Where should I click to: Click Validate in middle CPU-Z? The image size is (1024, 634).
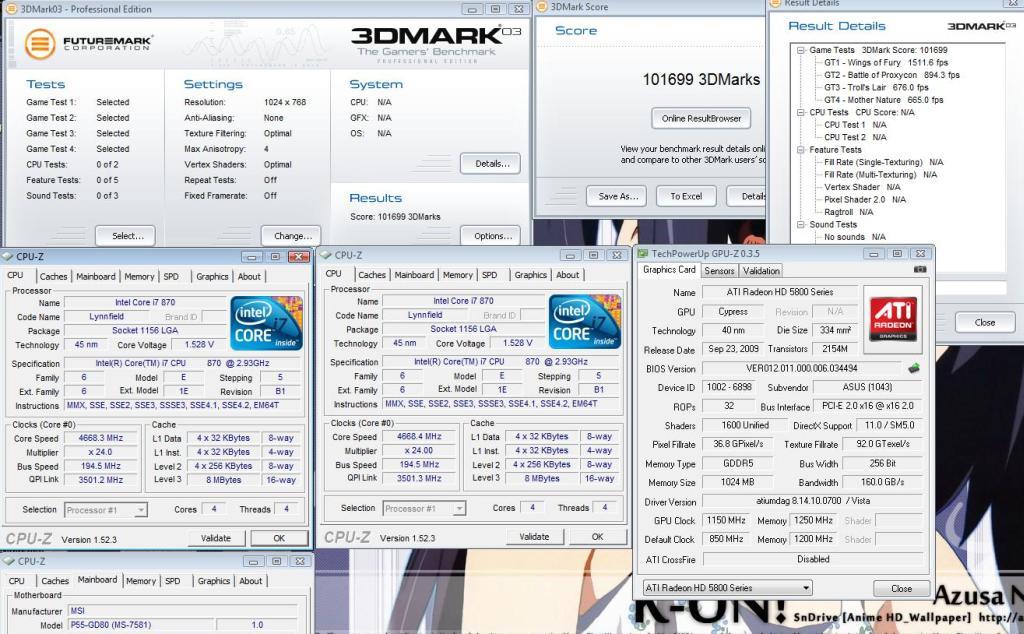click(534, 537)
